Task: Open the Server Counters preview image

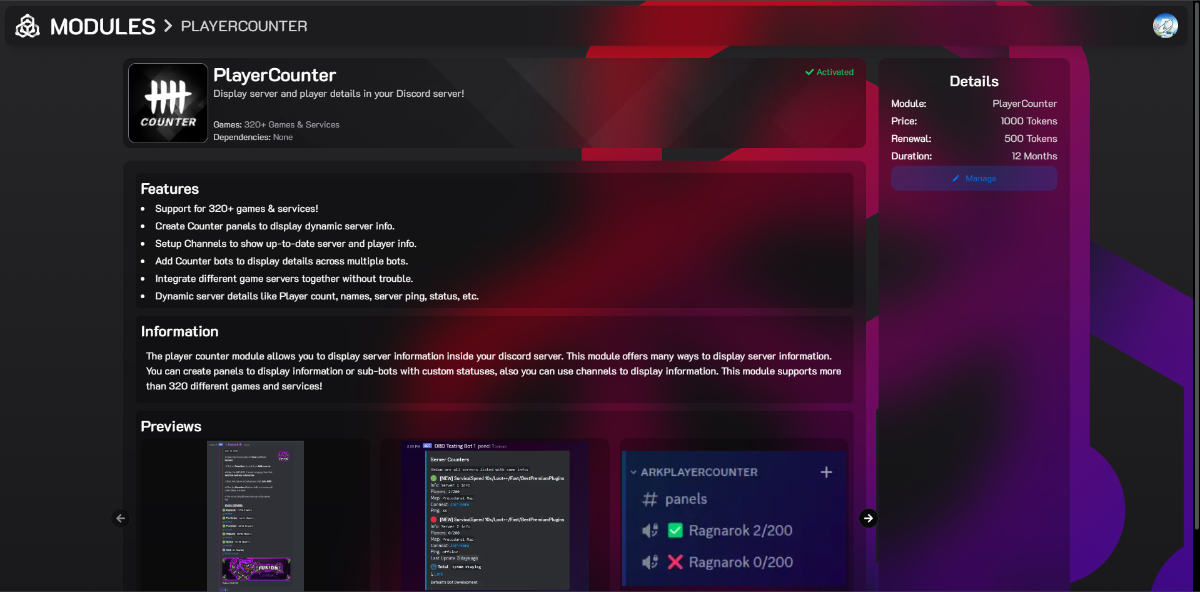Action: point(494,515)
